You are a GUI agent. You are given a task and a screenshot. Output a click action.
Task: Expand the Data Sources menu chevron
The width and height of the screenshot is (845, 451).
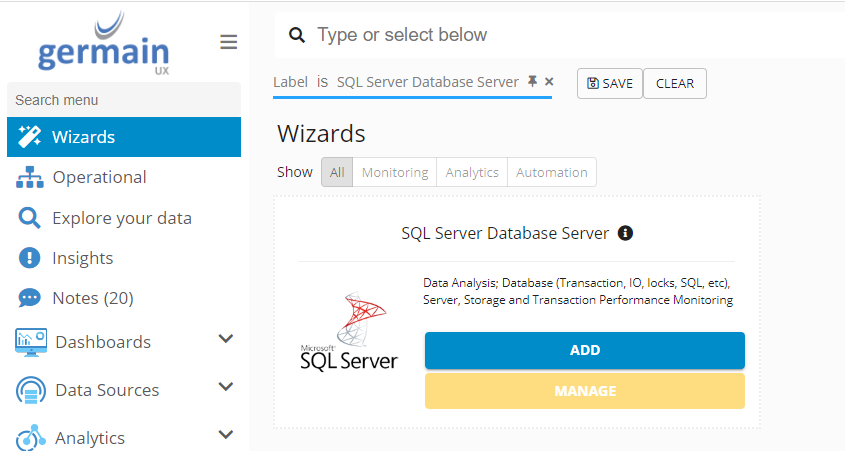click(226, 388)
